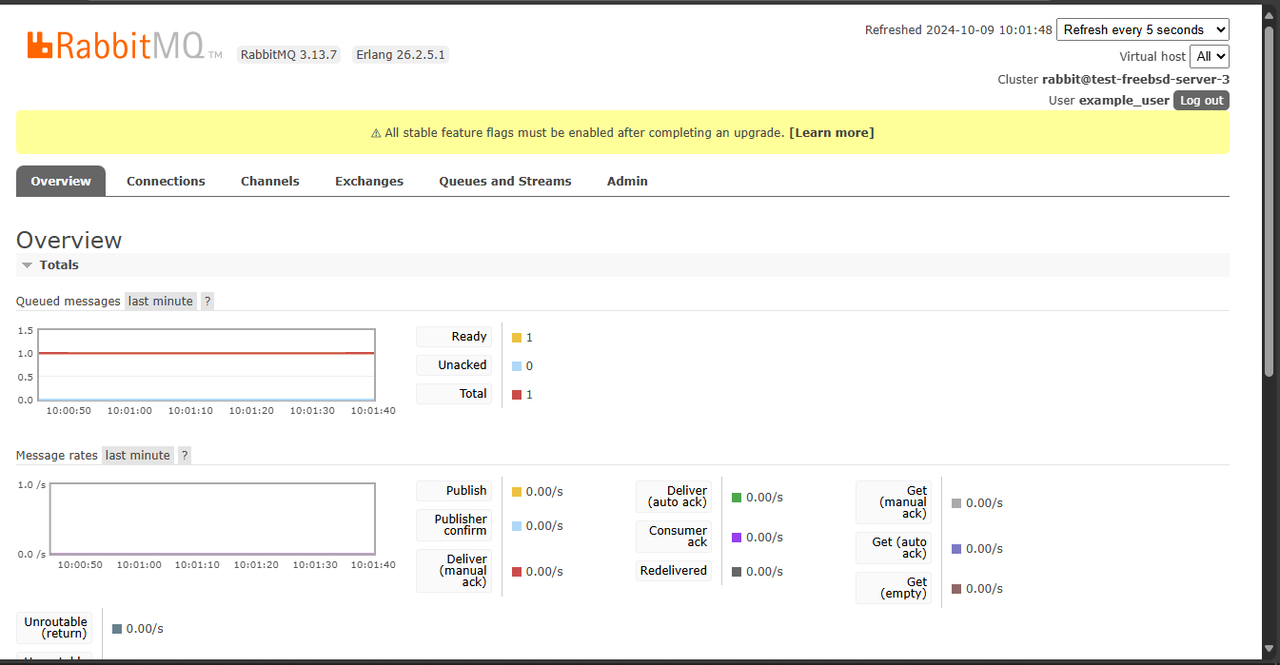Follow the Learn more link

pos(831,132)
